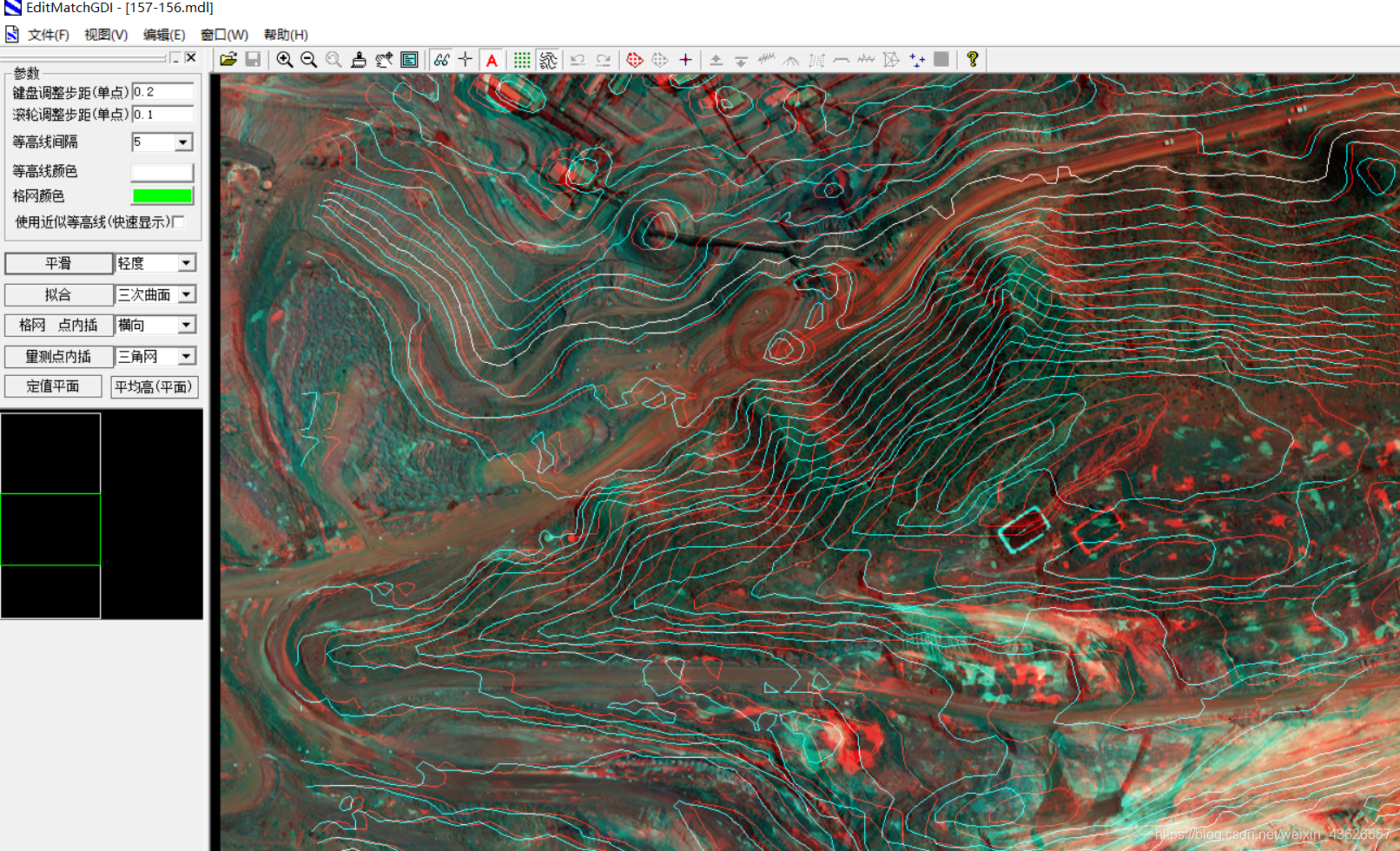1400x851 pixels.
Task: Open the grid interpolation direction dropdown 横向
Action: point(187,325)
